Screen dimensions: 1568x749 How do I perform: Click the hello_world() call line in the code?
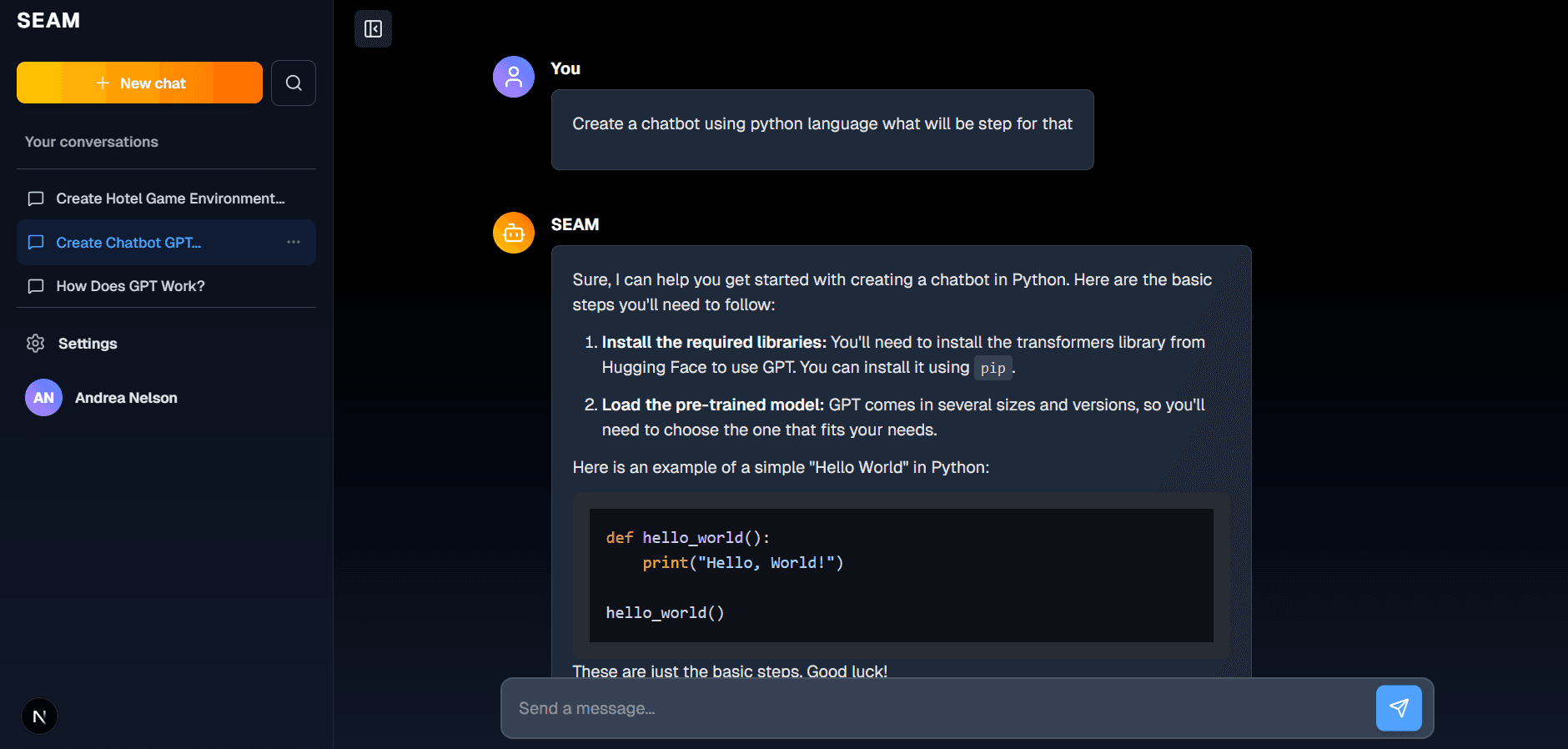pos(665,613)
